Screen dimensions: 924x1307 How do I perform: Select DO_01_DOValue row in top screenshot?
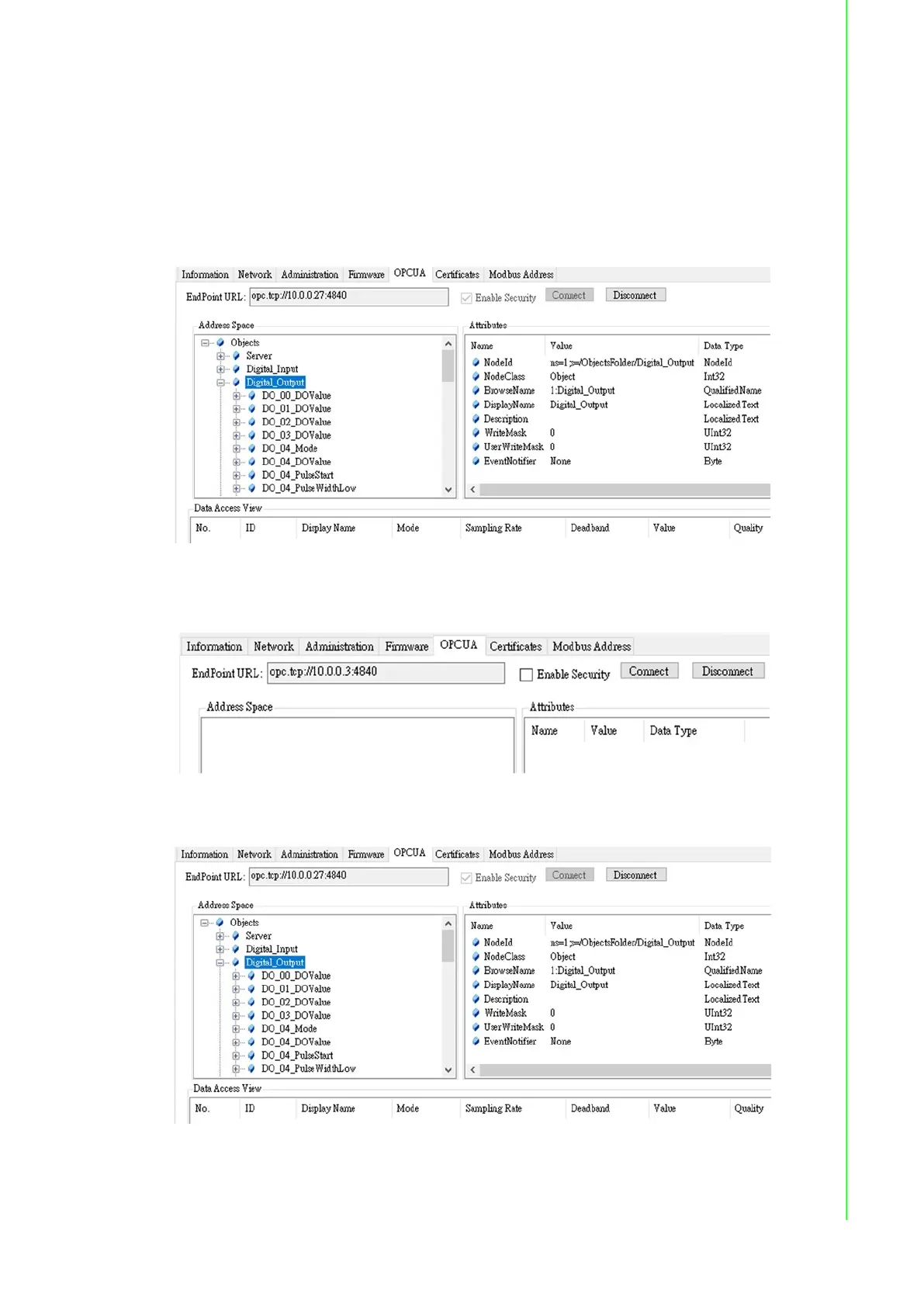click(x=296, y=409)
